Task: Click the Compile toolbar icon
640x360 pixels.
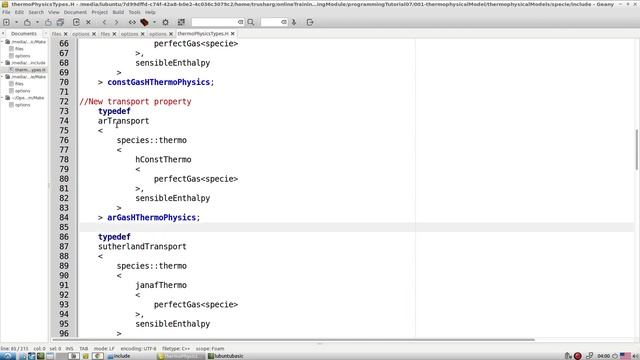Action: [132, 22]
